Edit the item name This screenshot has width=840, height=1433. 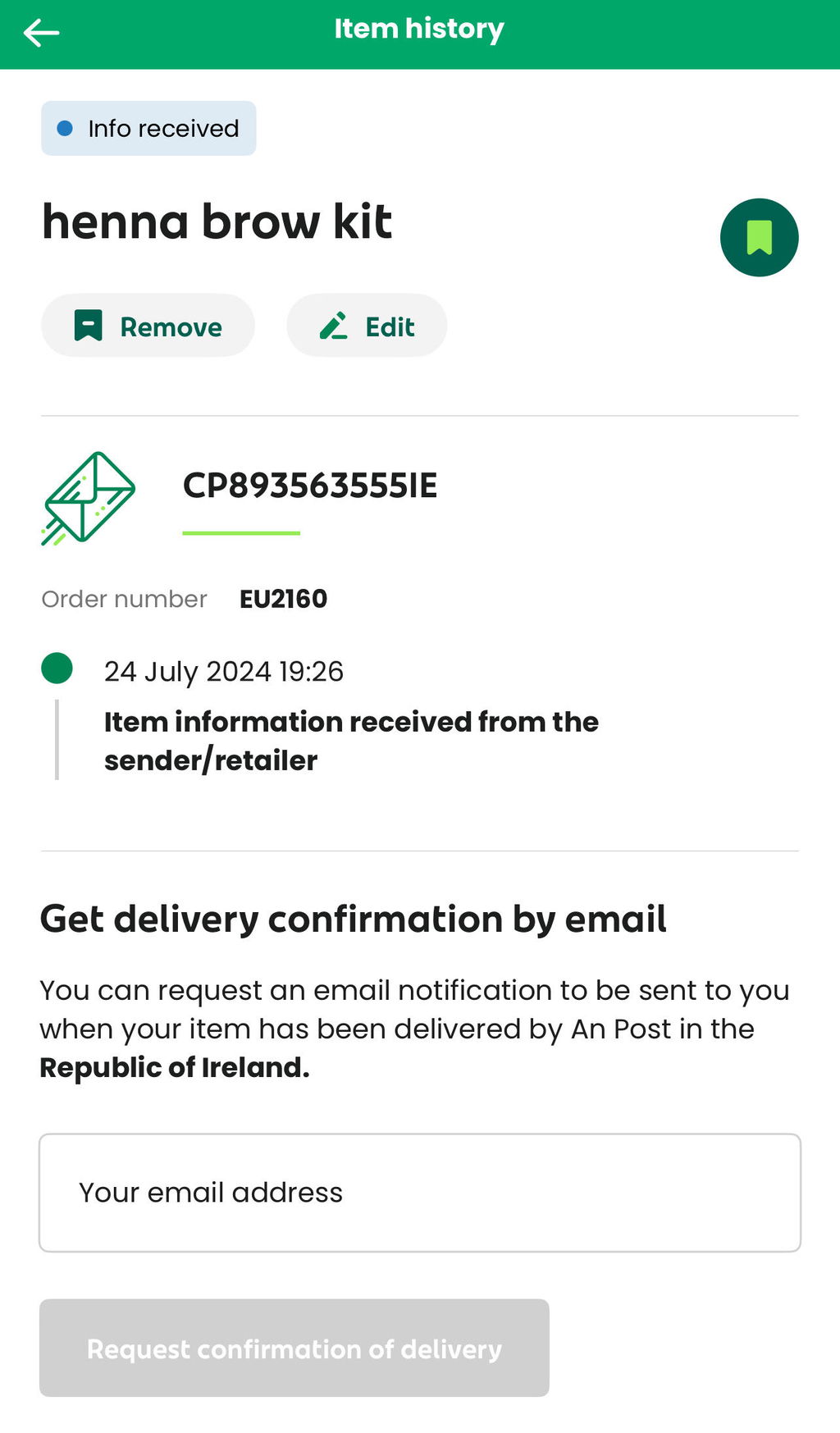[x=367, y=326]
